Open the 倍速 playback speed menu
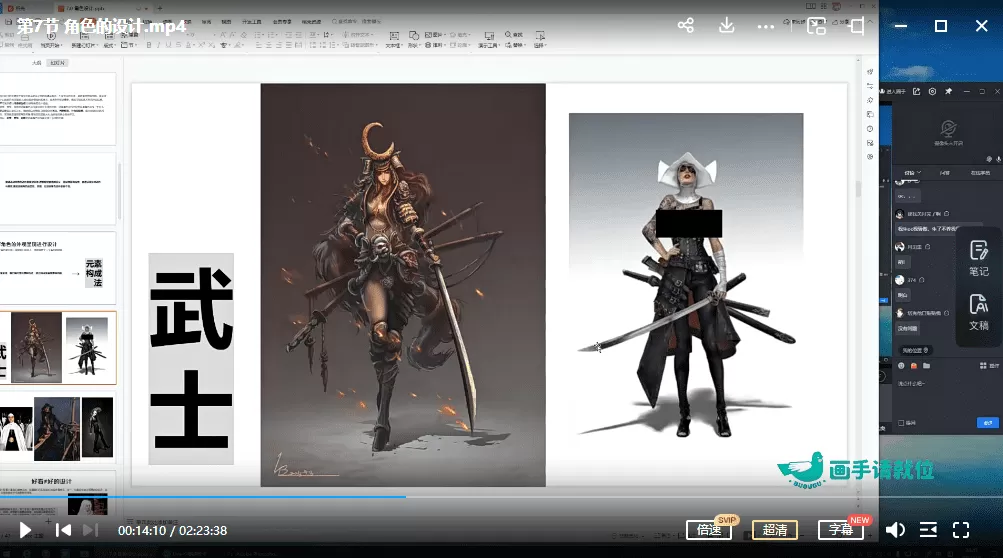Screen dimensions: 1003x558 point(710,530)
